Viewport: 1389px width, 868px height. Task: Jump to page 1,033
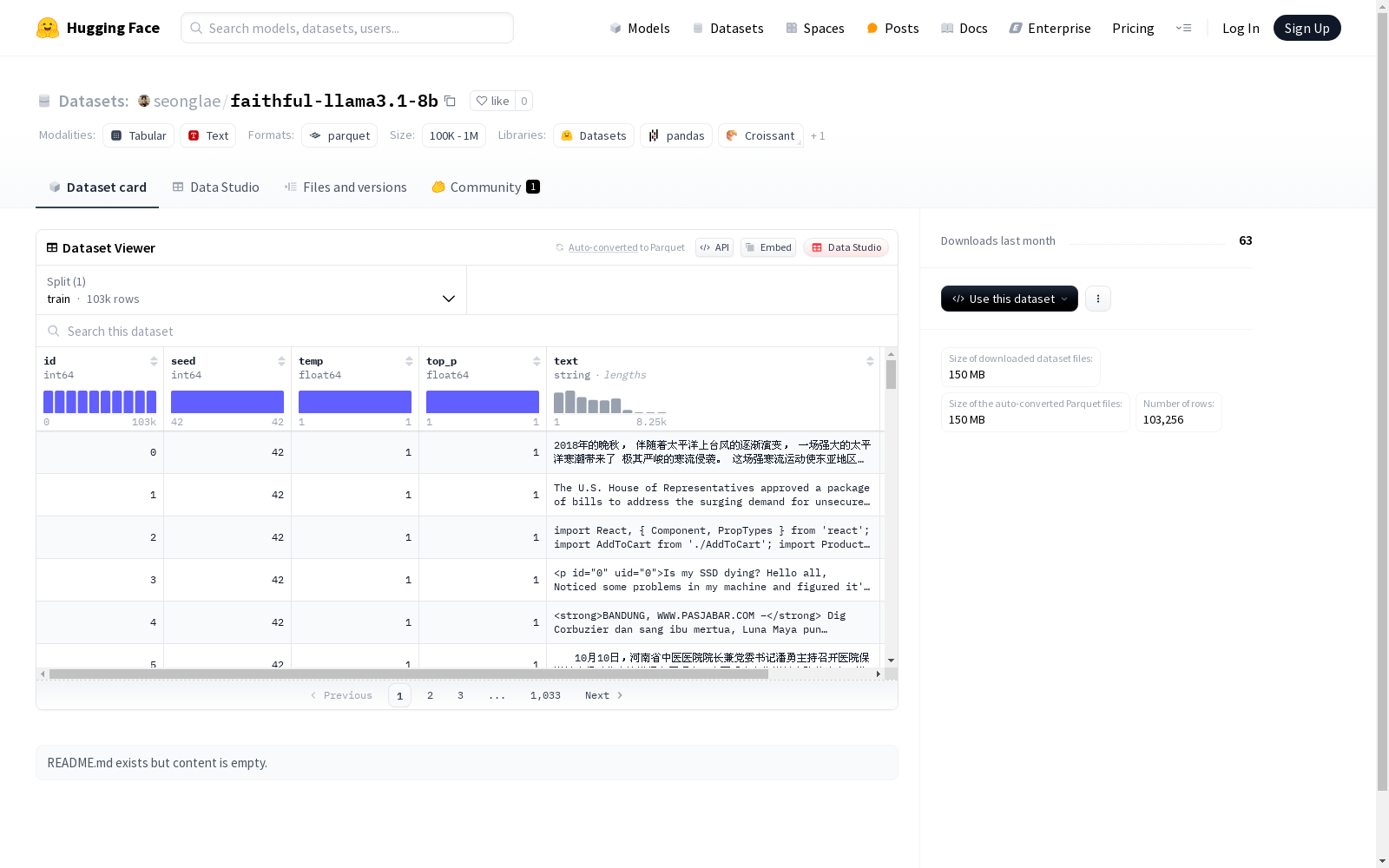[545, 695]
